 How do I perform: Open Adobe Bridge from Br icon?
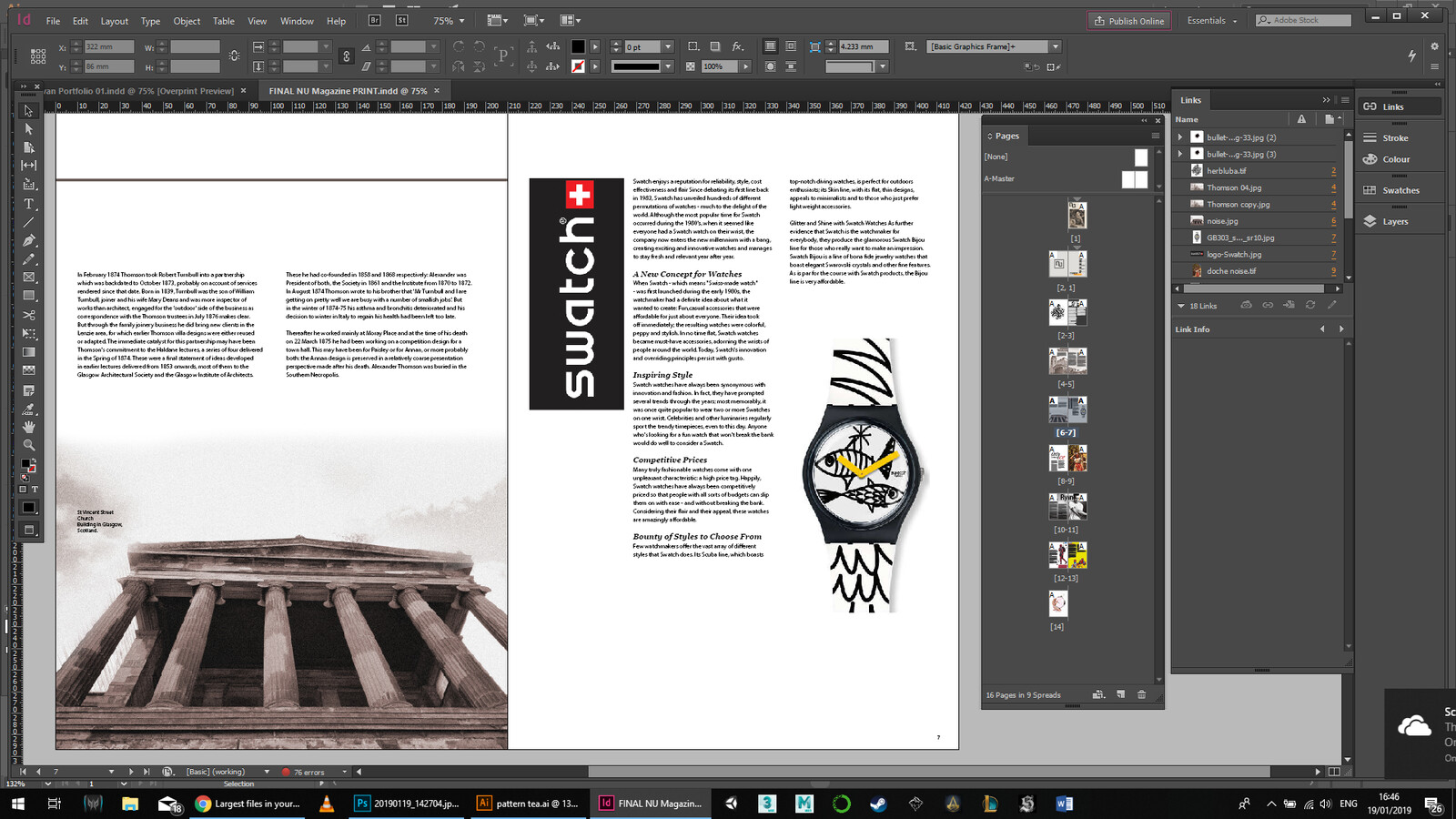click(375, 20)
